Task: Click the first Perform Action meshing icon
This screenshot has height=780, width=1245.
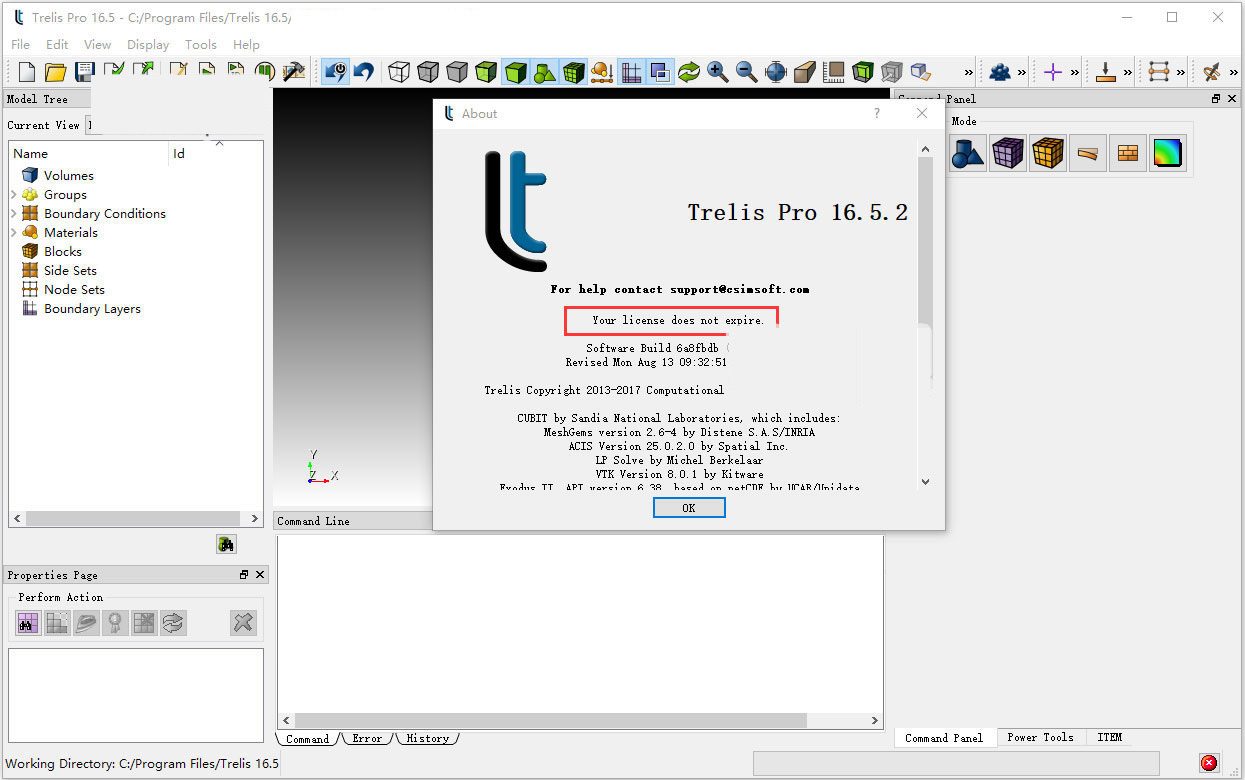Action: [x=27, y=622]
